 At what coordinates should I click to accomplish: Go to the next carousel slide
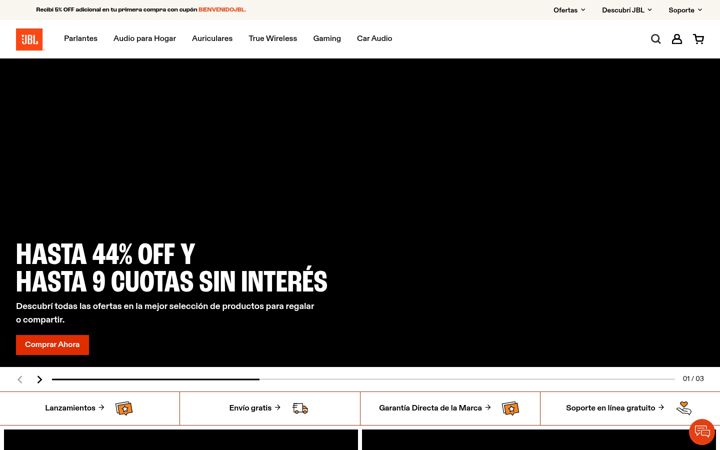tap(39, 379)
